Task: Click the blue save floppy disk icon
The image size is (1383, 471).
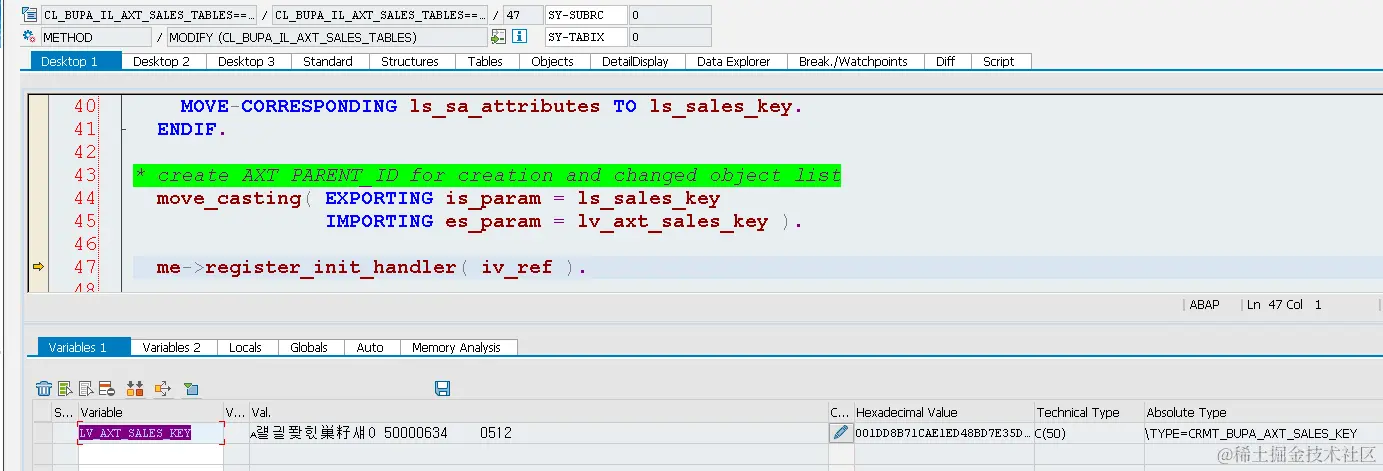Action: pyautogui.click(x=443, y=388)
